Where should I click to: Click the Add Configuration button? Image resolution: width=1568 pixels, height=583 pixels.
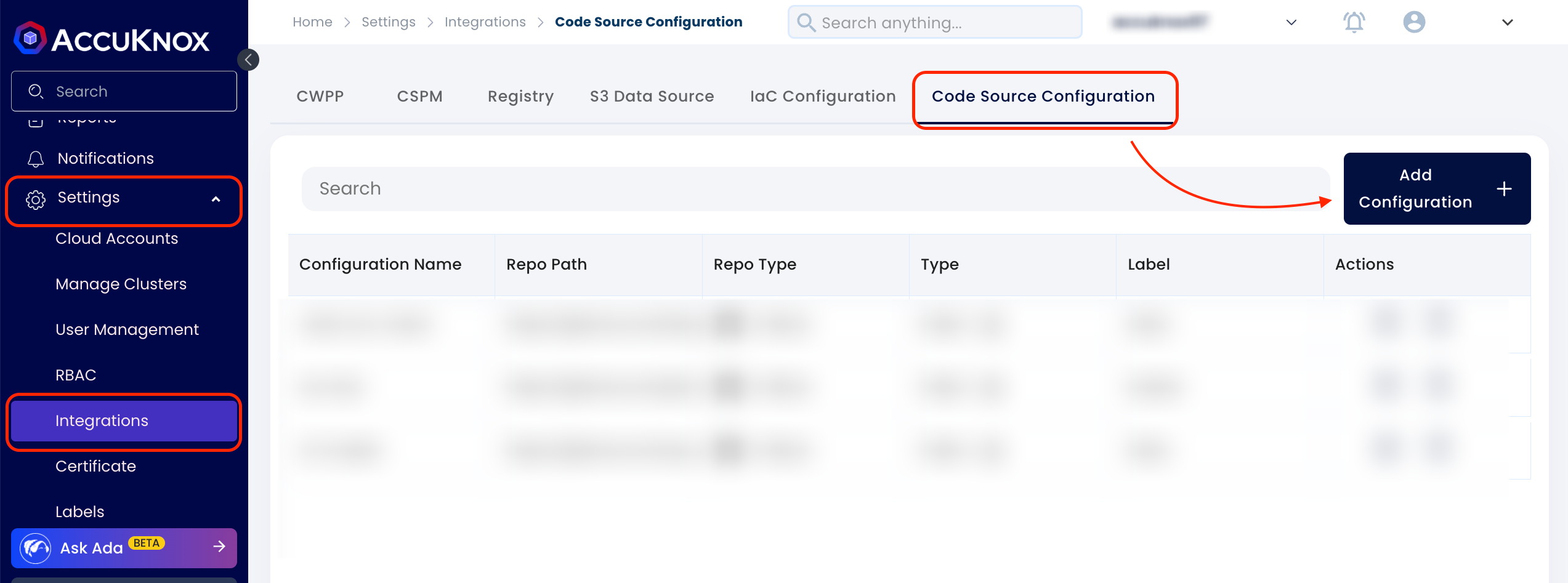[x=1437, y=188]
